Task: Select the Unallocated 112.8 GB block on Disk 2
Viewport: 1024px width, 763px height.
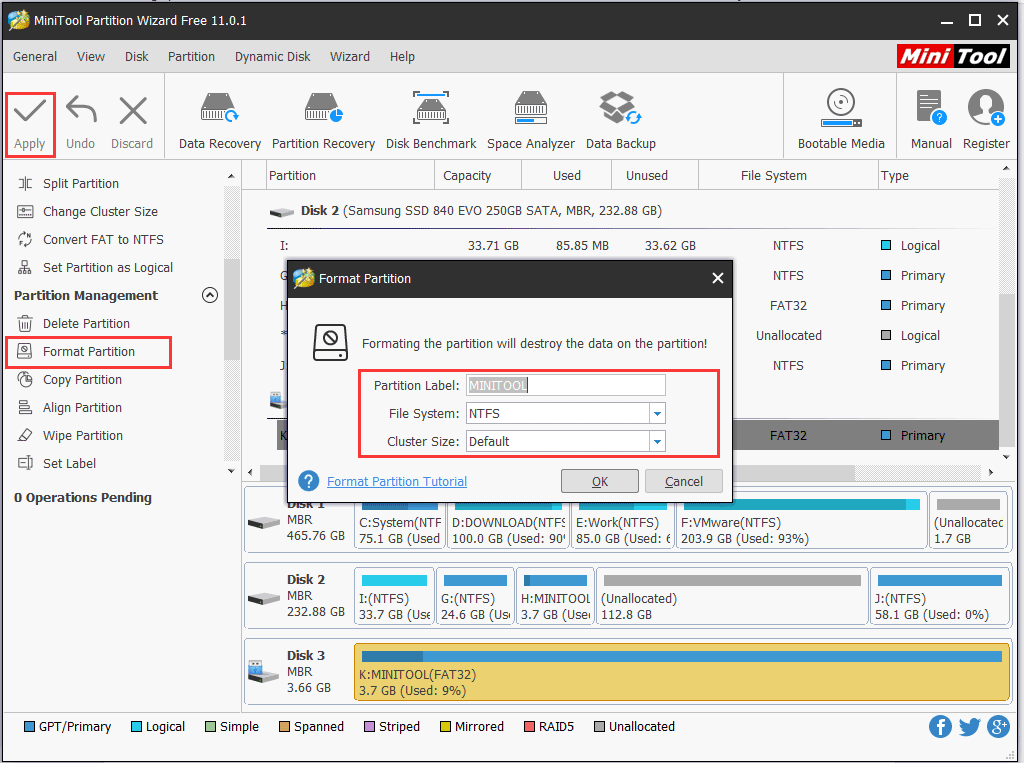Action: tap(731, 596)
